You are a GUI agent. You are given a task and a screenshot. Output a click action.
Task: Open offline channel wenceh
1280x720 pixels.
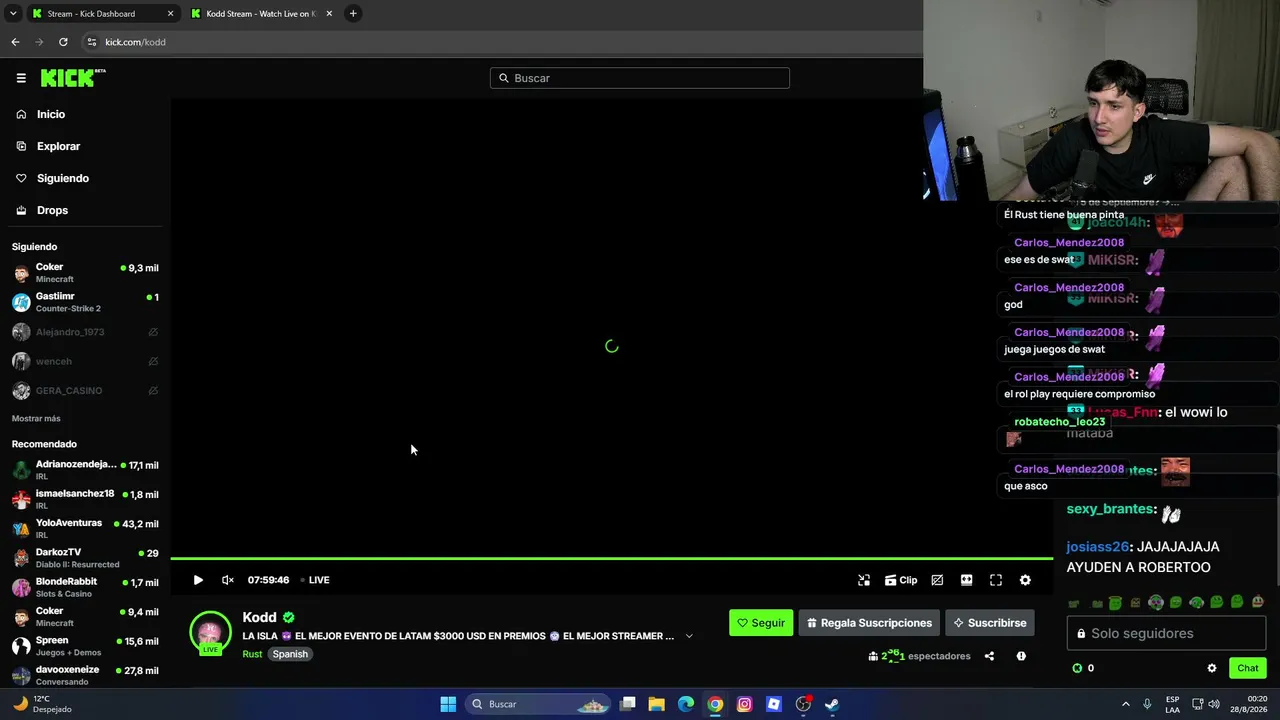point(85,361)
